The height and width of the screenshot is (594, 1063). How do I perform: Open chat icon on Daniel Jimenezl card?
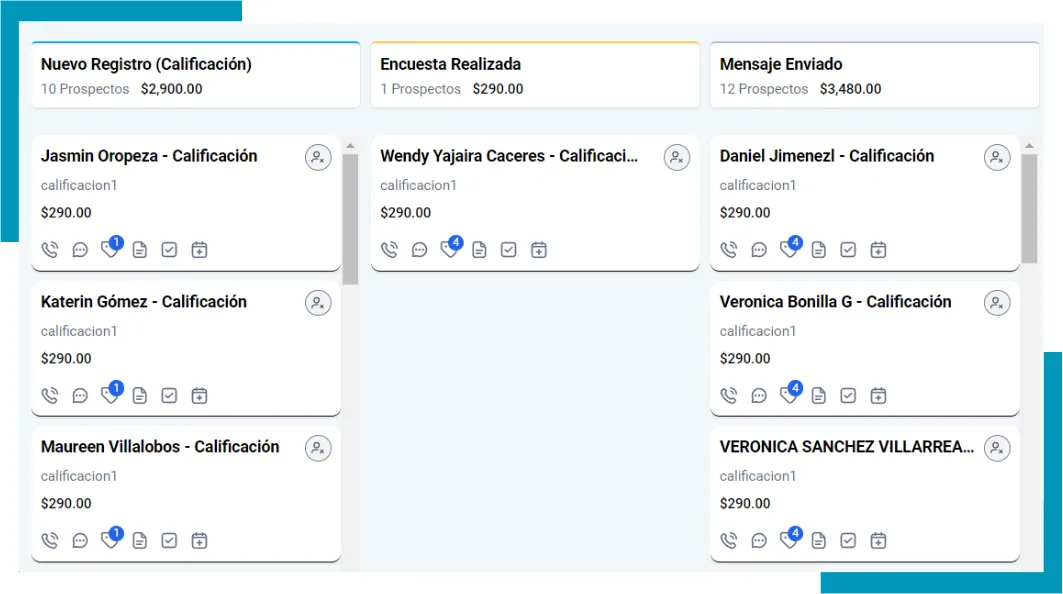759,250
